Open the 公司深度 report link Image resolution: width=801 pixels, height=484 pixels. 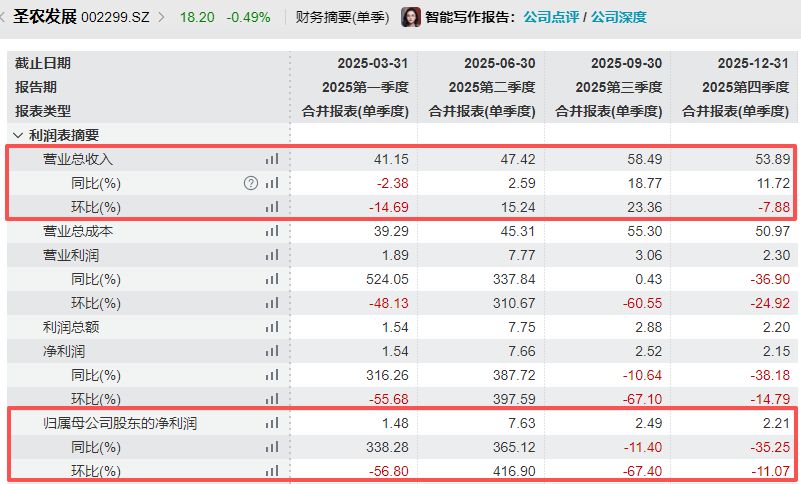point(618,18)
